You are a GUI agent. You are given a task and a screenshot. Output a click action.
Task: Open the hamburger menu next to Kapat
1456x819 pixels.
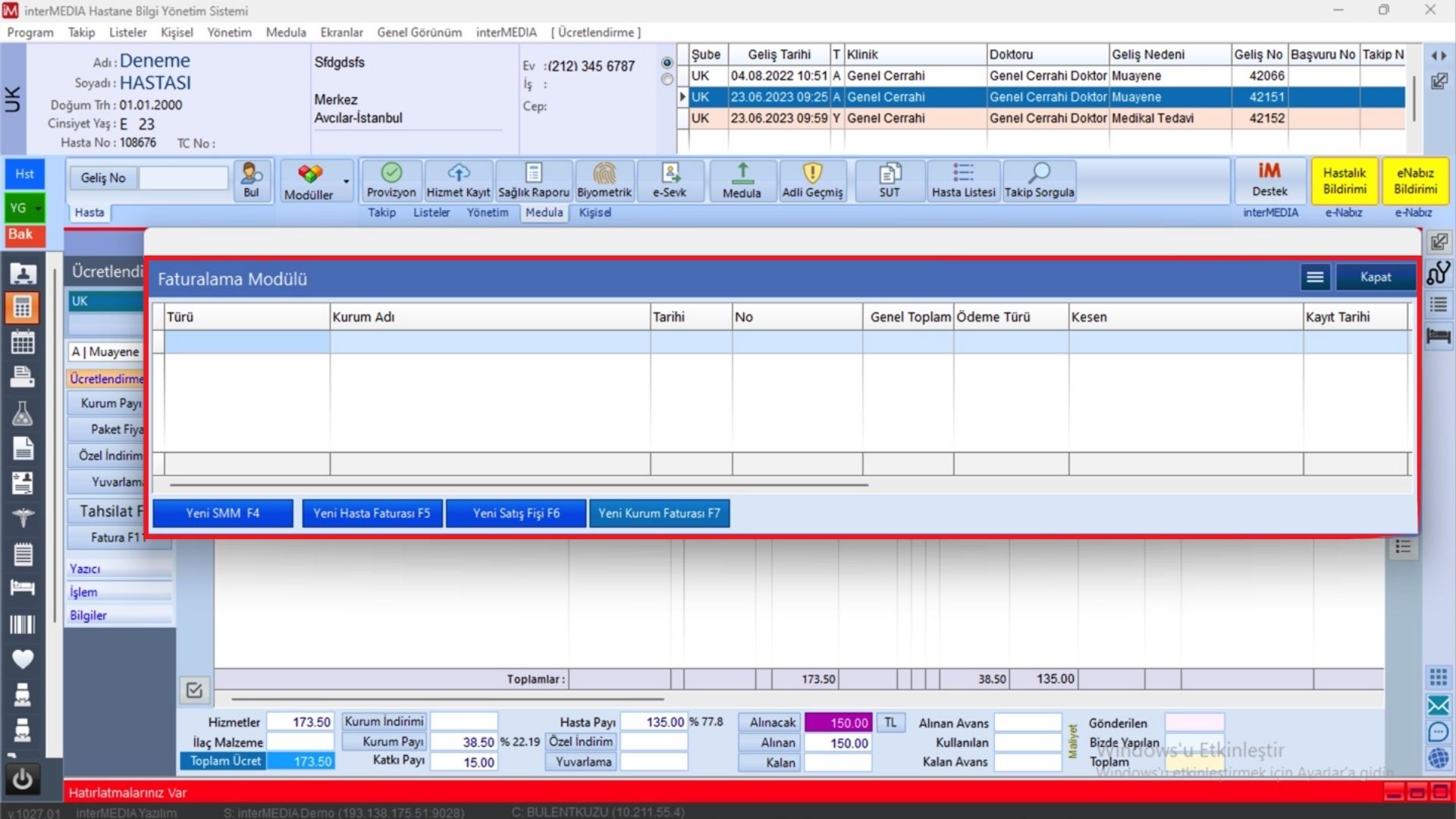[1315, 278]
